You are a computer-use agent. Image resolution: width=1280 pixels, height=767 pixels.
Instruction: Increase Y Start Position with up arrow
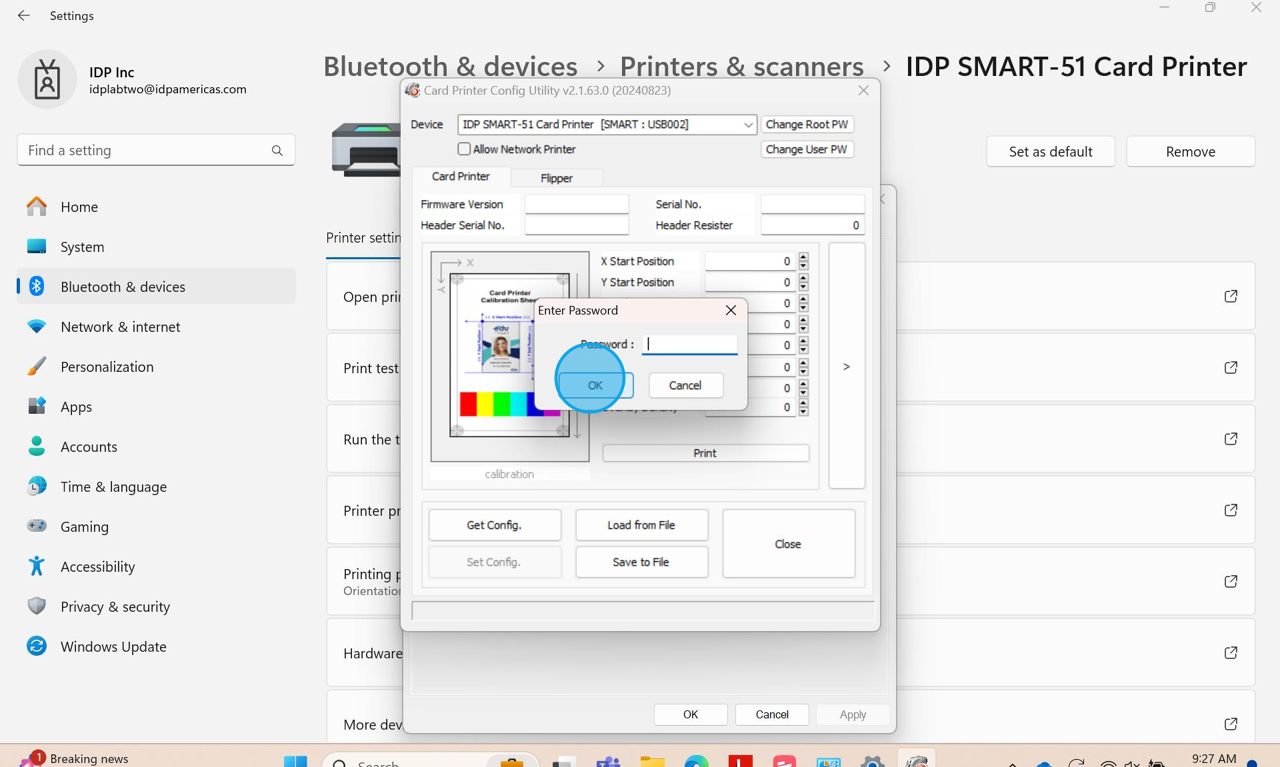click(x=803, y=278)
